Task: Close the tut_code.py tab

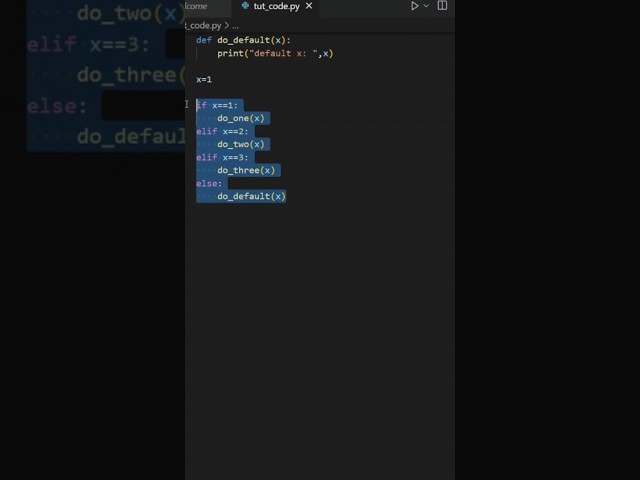Action: pyautogui.click(x=309, y=6)
